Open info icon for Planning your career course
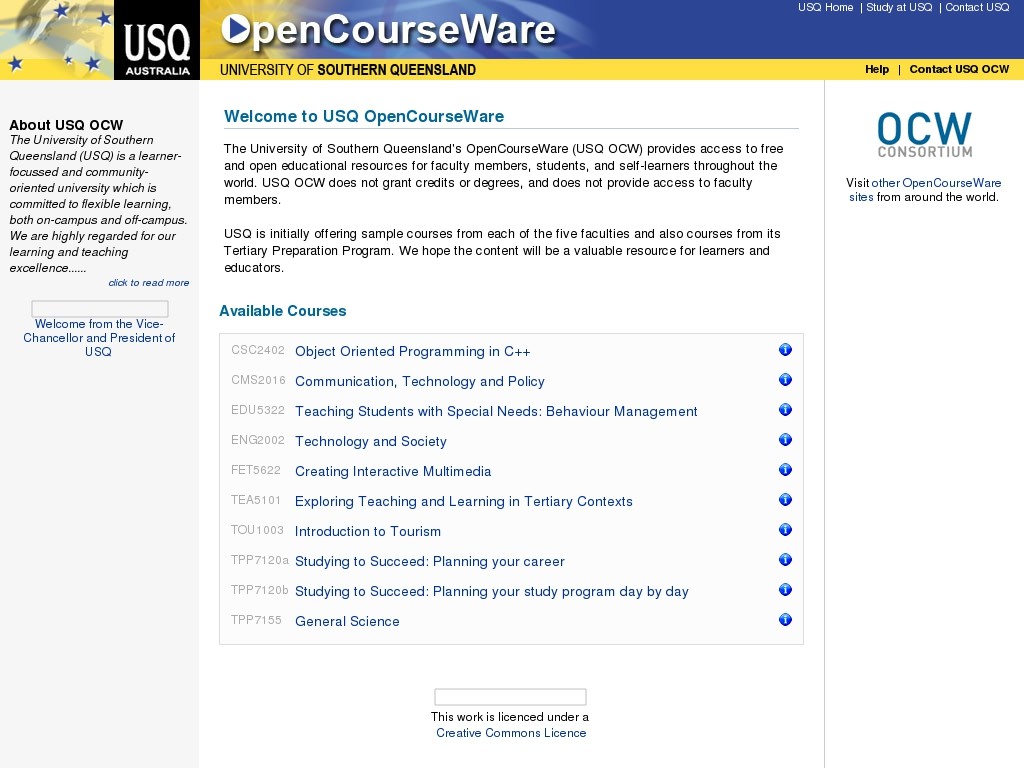The height and width of the screenshot is (768, 1024). [x=785, y=560]
